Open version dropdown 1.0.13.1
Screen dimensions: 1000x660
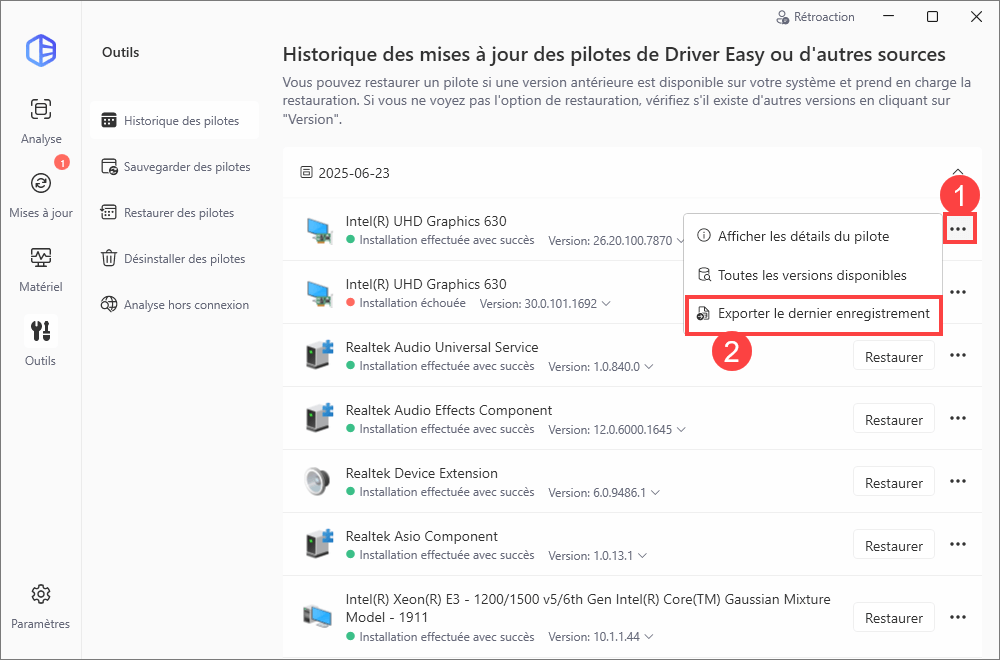pyautogui.click(x=642, y=556)
